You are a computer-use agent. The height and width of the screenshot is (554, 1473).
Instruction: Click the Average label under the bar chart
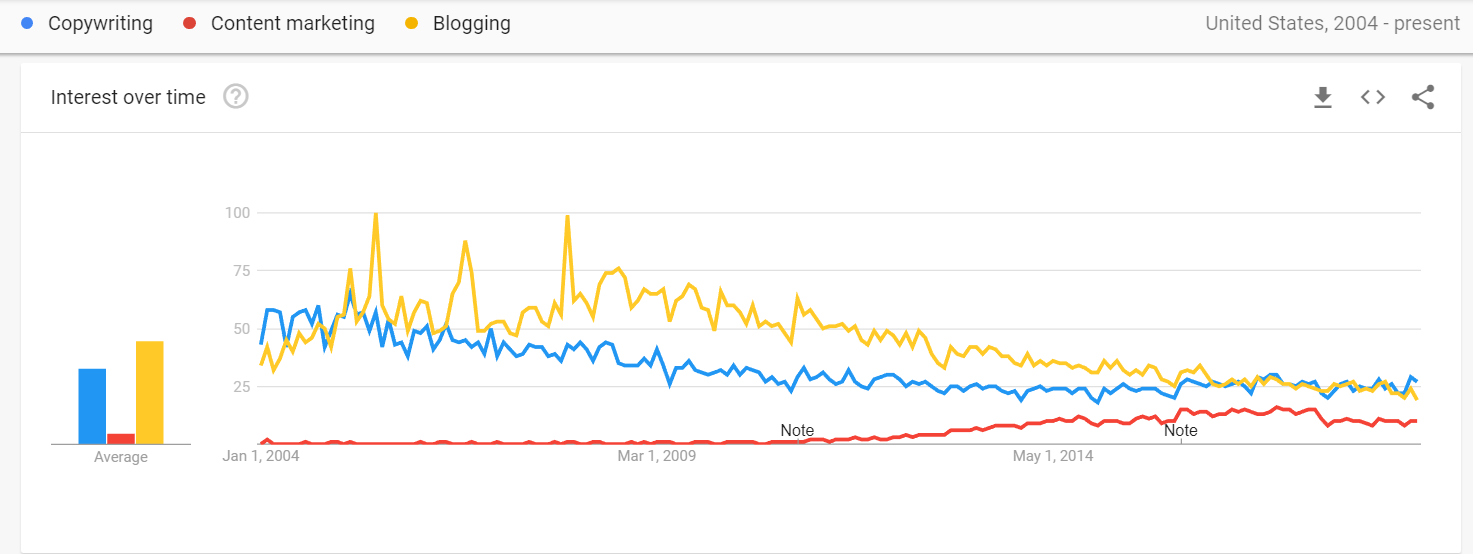point(121,457)
